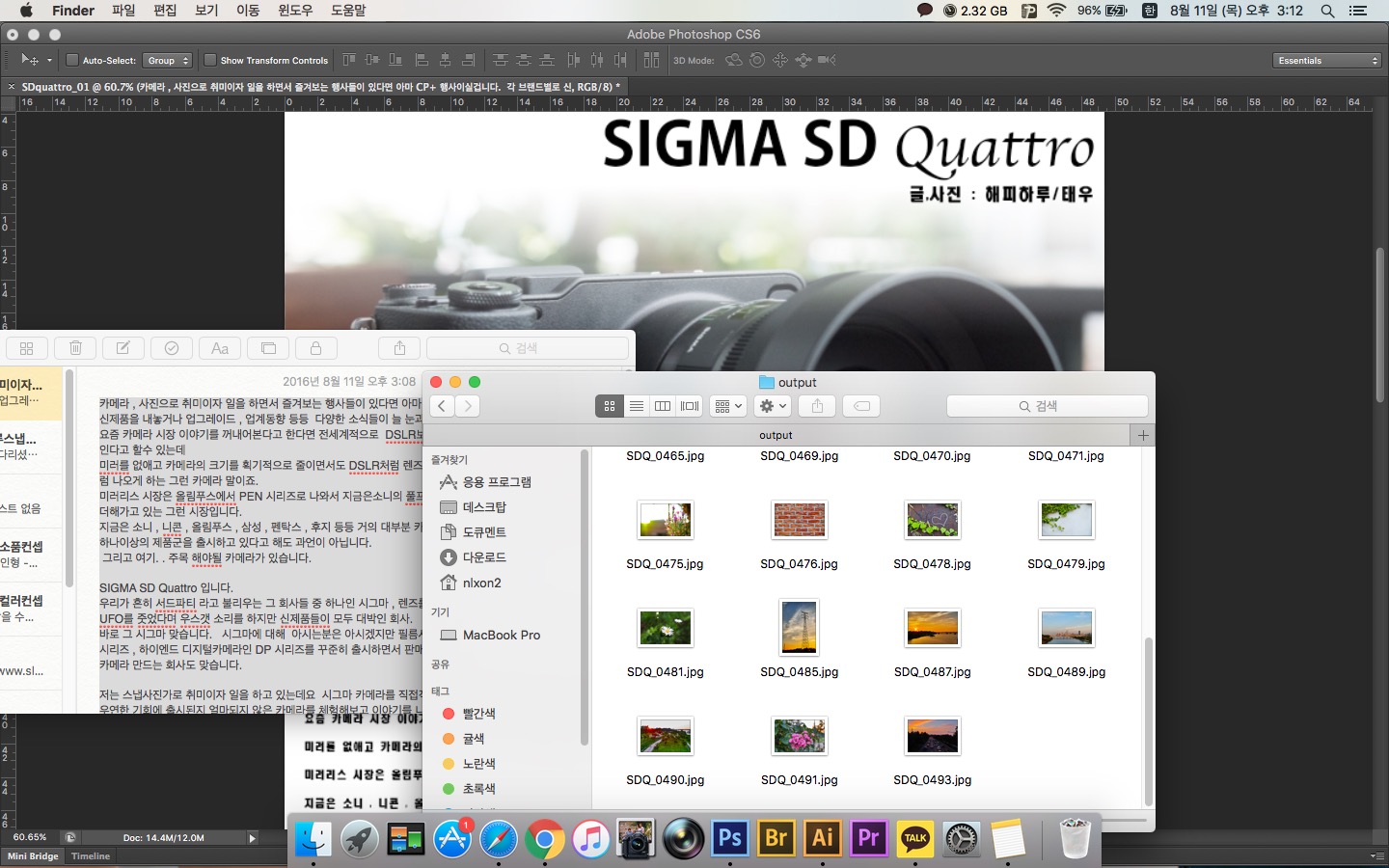Screen dimensions: 1389x868
Task: Open the 파일 menu in menu bar
Action: 123,11
